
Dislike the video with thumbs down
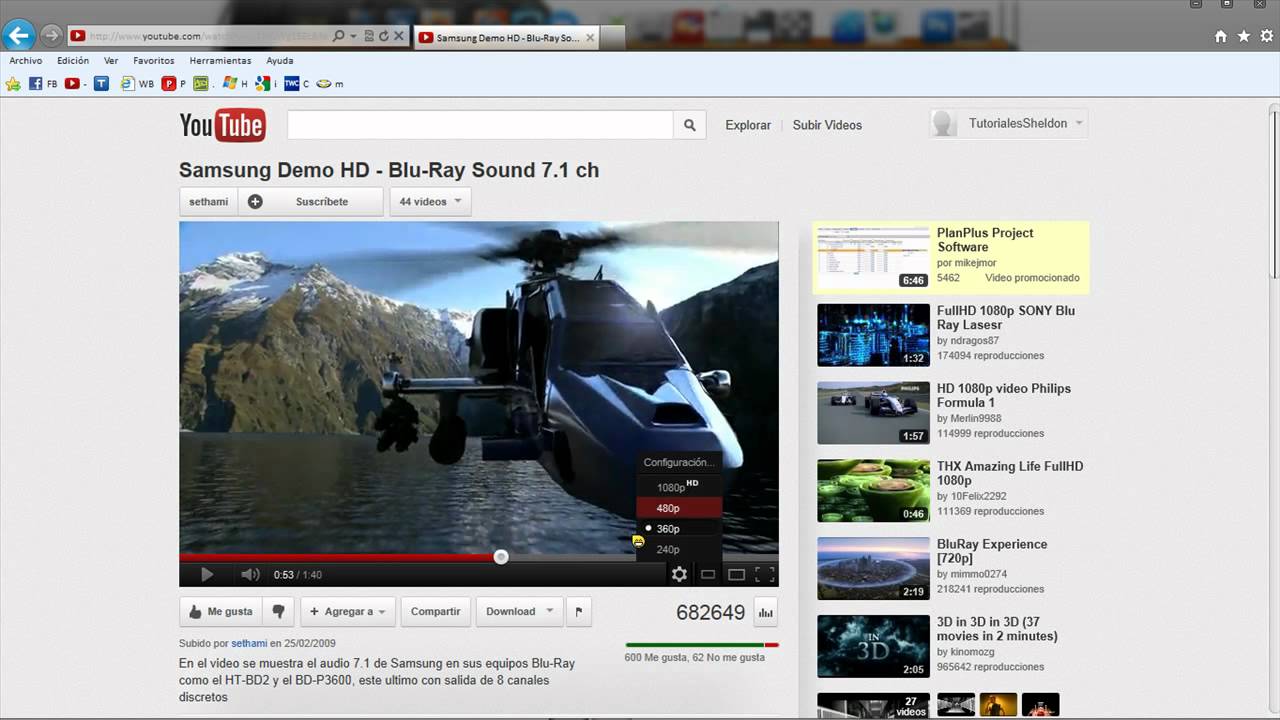click(279, 611)
